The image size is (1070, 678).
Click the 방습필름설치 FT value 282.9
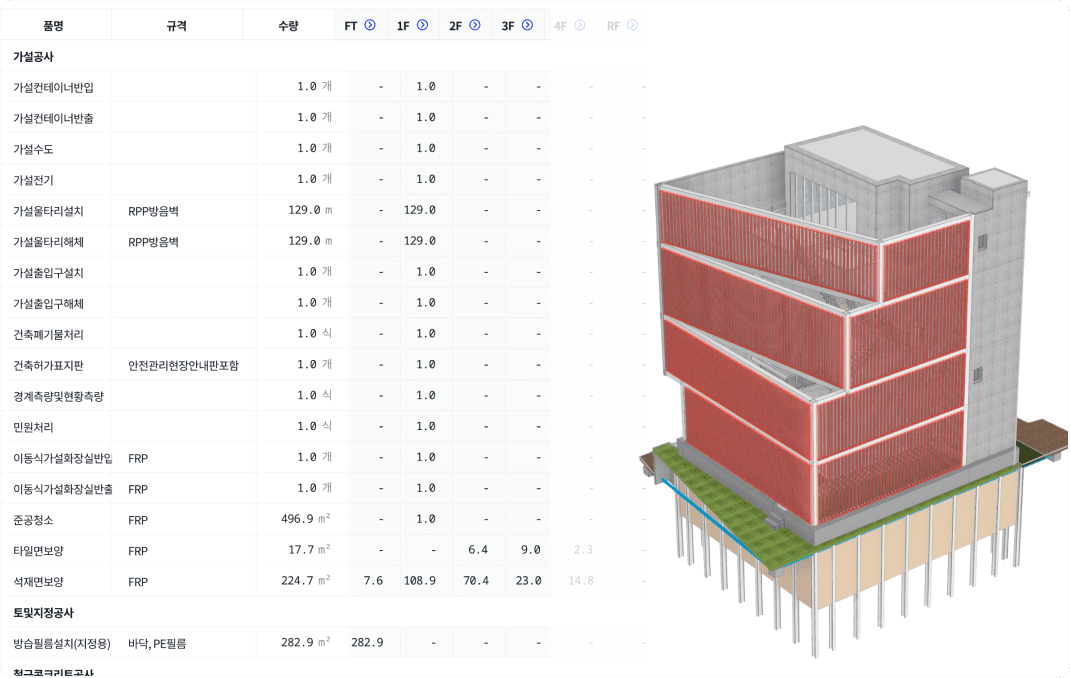[x=367, y=642]
